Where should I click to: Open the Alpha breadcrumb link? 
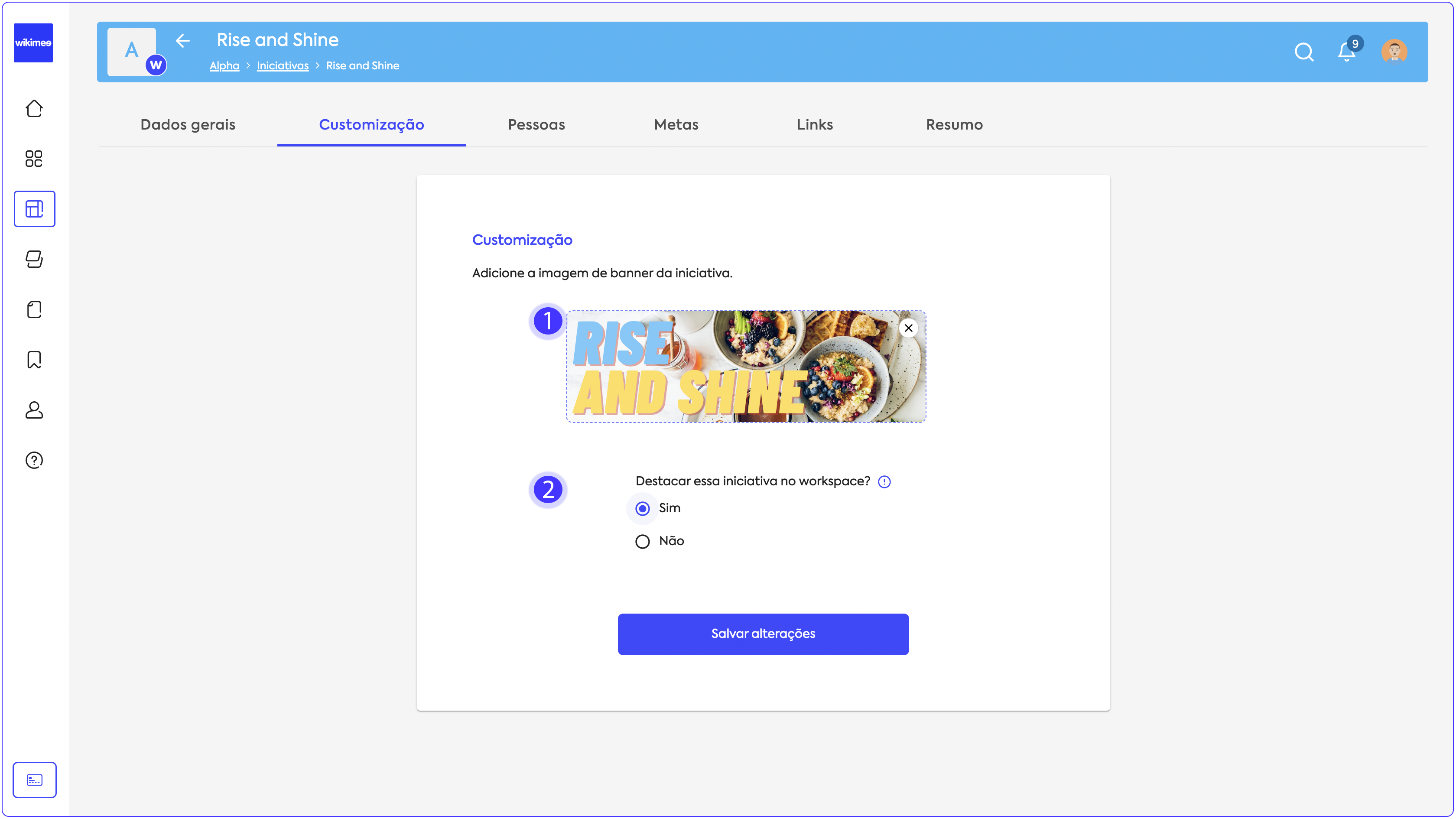point(224,66)
